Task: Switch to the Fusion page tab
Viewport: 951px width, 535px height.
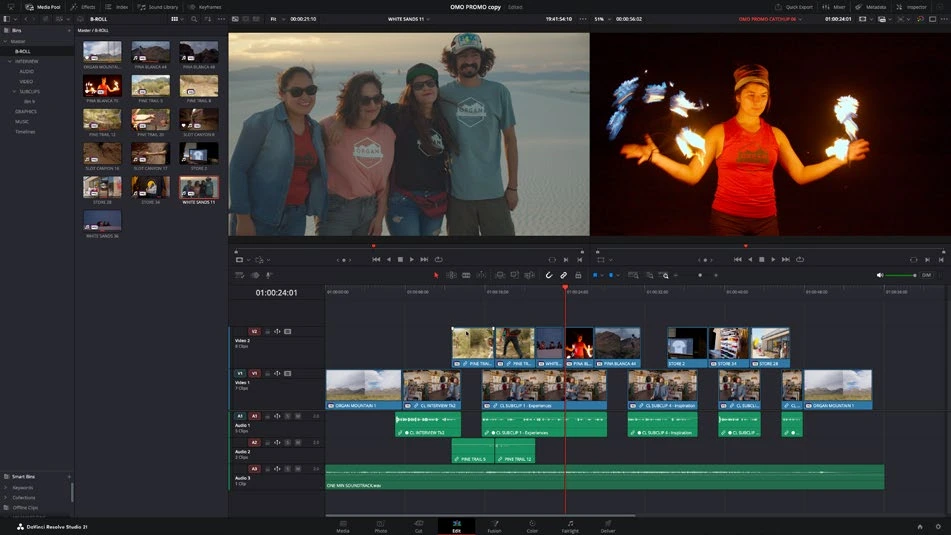Action: coord(494,527)
